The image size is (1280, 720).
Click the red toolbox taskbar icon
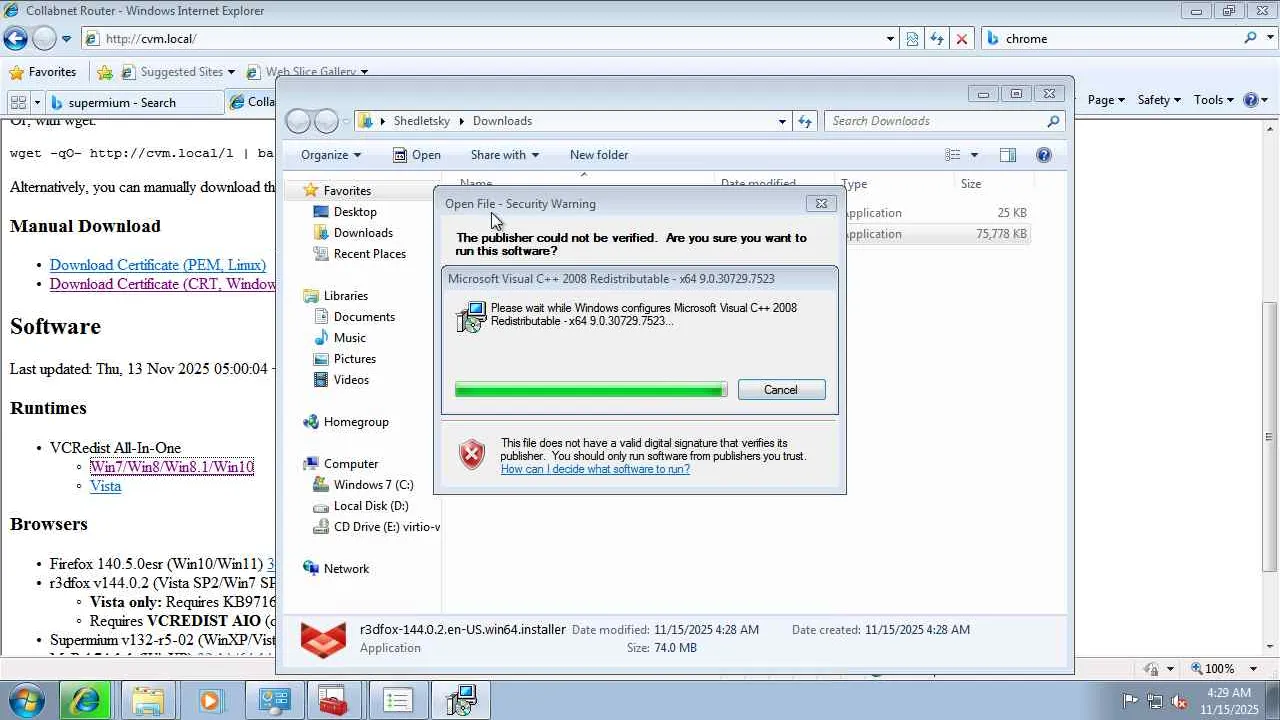coord(334,701)
